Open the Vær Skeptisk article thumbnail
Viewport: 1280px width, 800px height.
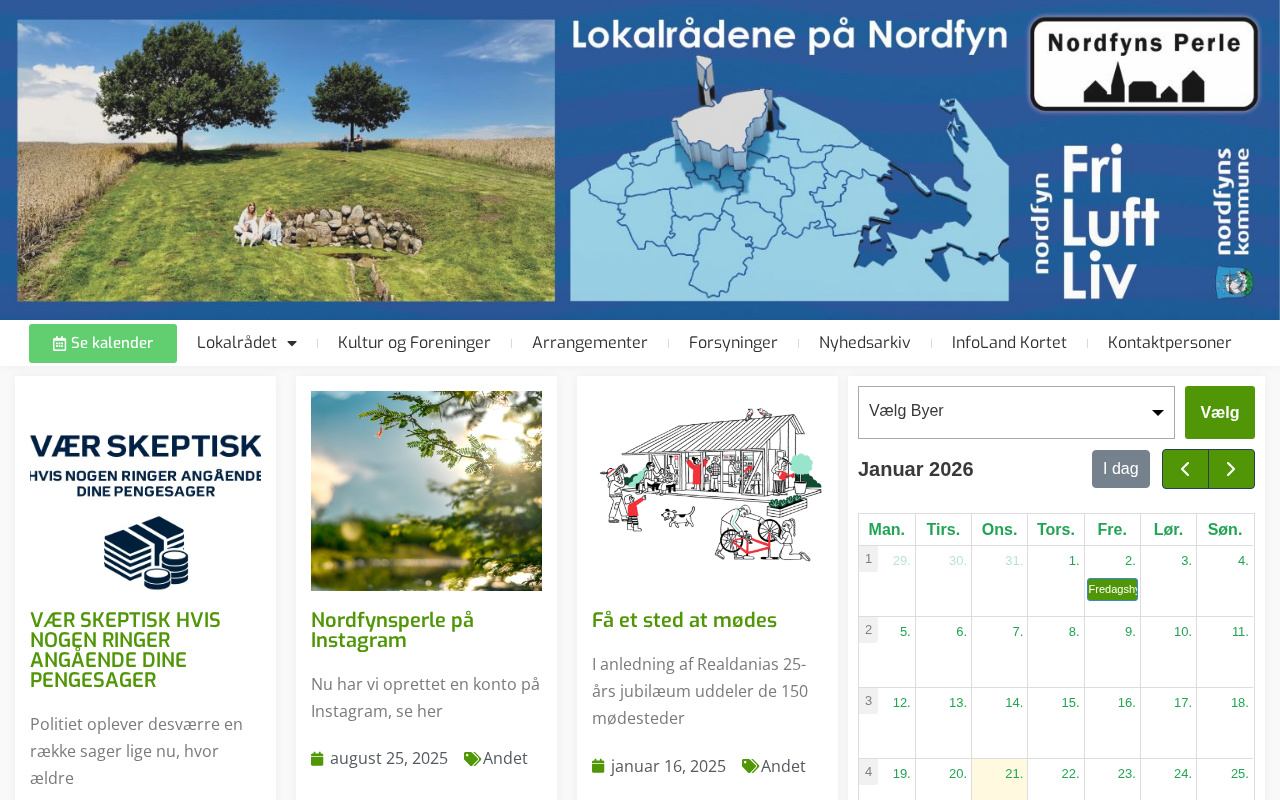[x=145, y=491]
